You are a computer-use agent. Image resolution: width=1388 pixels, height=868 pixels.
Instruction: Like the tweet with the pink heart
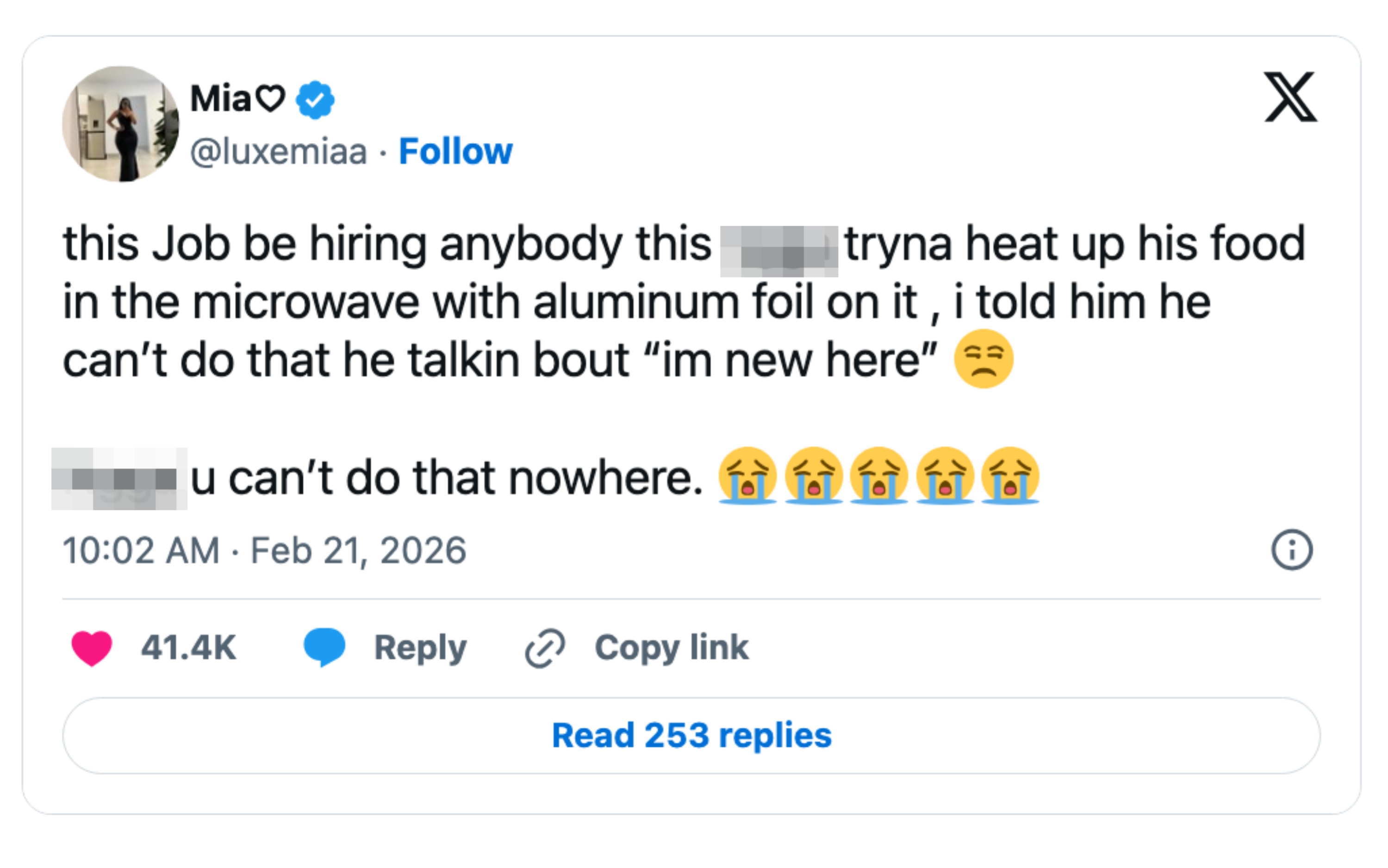tap(92, 648)
